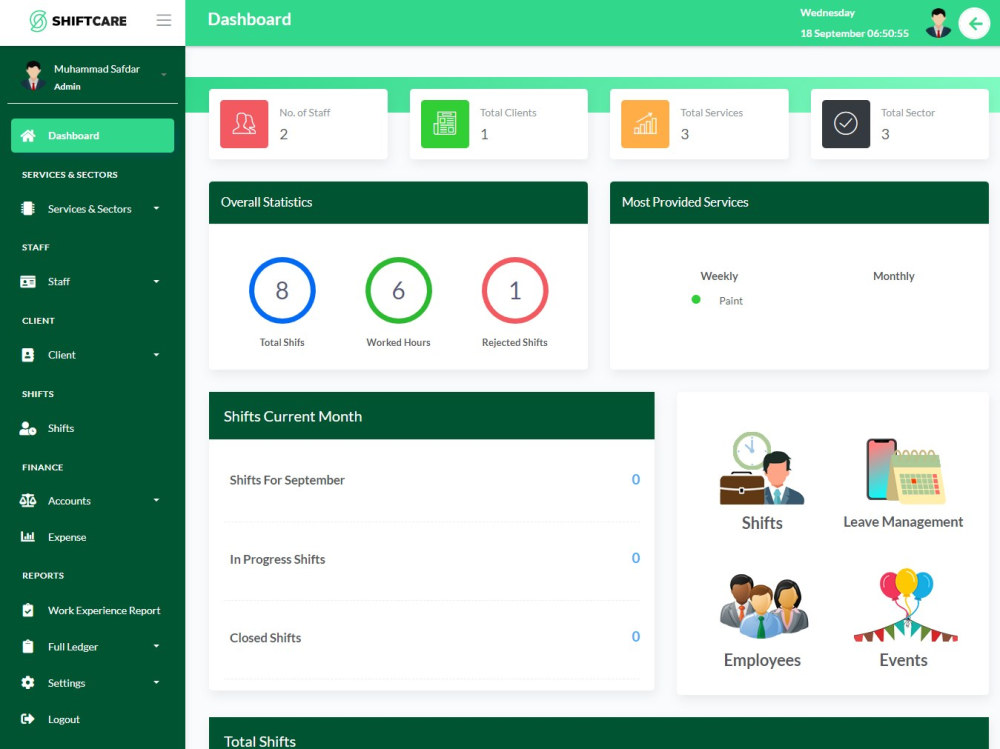Screen dimensions: 1000x749
Task: Click the red Rejected Shifts circle
Action: (515, 290)
